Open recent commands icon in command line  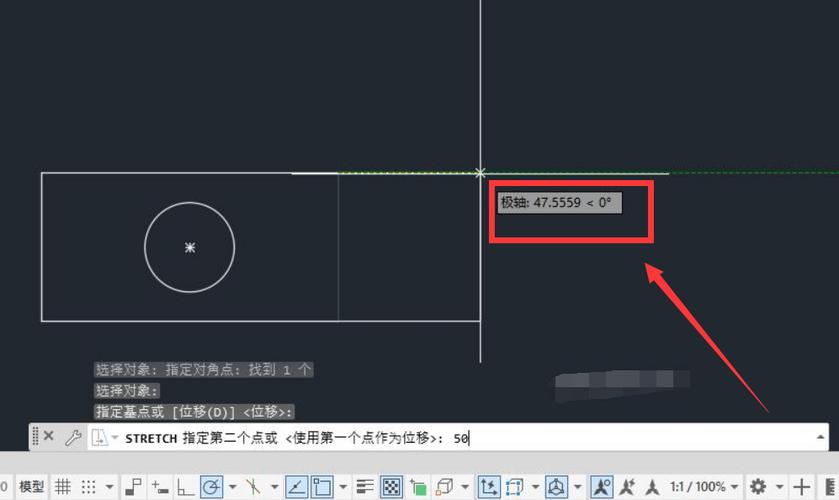pos(100,437)
